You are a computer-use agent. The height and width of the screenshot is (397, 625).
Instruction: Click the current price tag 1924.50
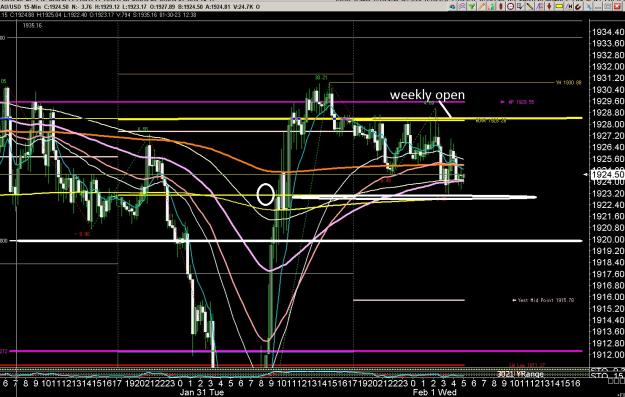pyautogui.click(x=607, y=175)
